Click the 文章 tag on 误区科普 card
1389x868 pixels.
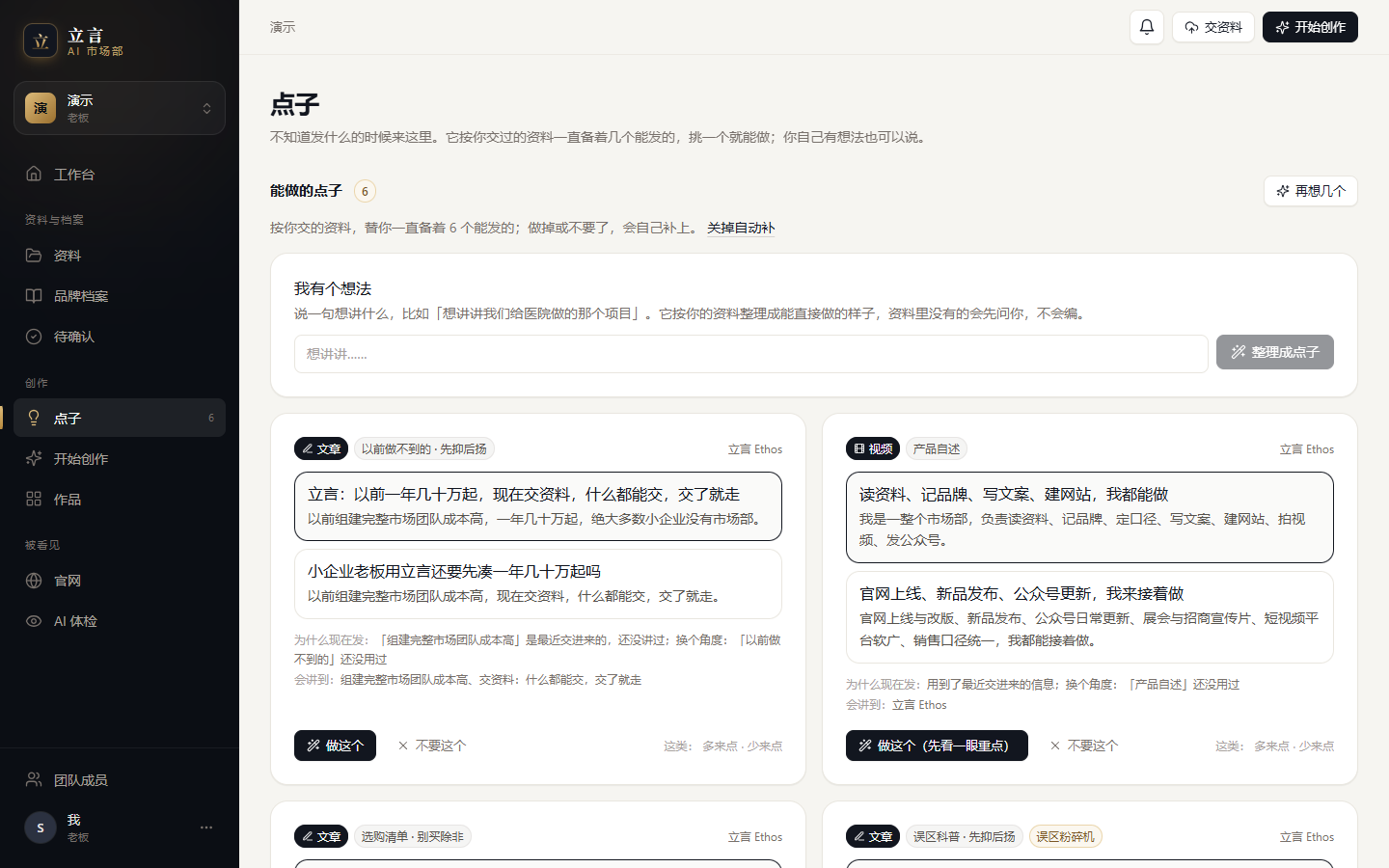(x=873, y=836)
